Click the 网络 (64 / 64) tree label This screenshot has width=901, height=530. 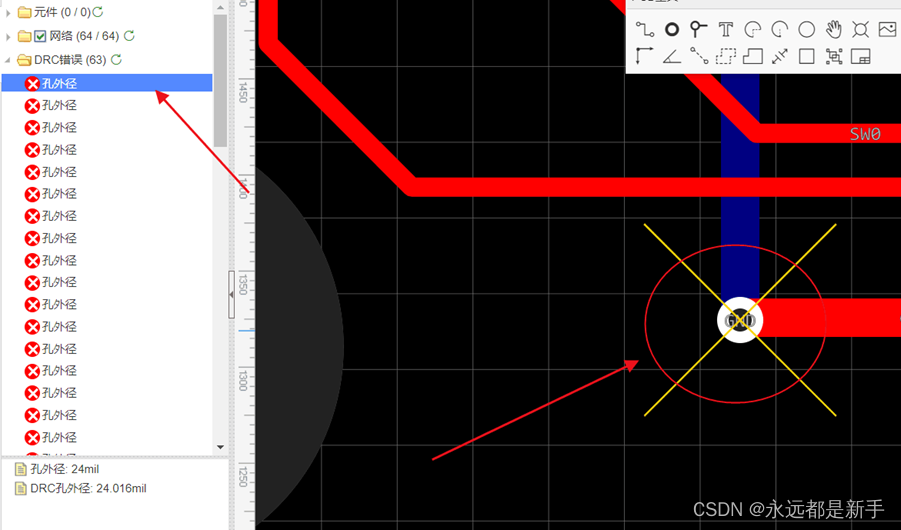(84, 36)
